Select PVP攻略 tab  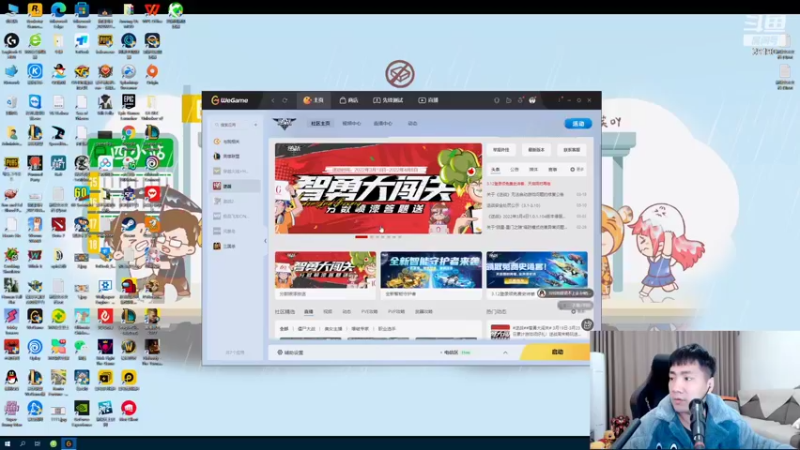coord(396,312)
